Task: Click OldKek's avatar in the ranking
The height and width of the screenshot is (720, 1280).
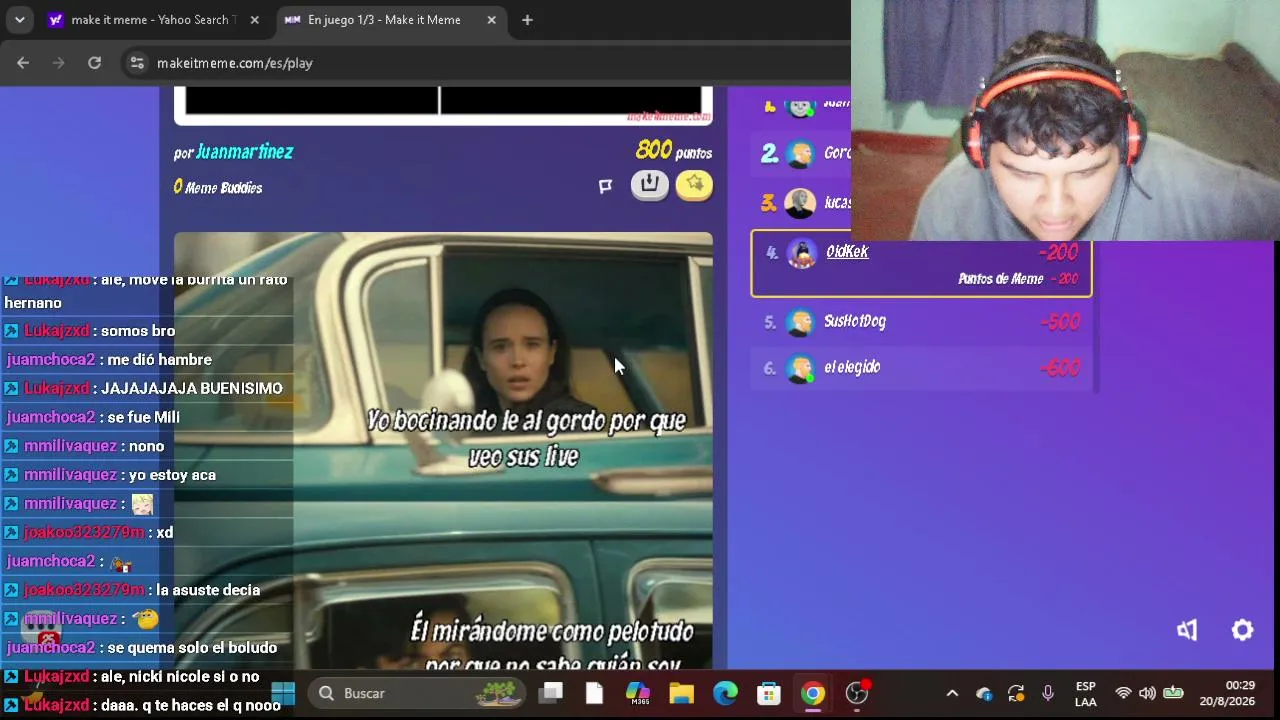Action: [x=801, y=253]
